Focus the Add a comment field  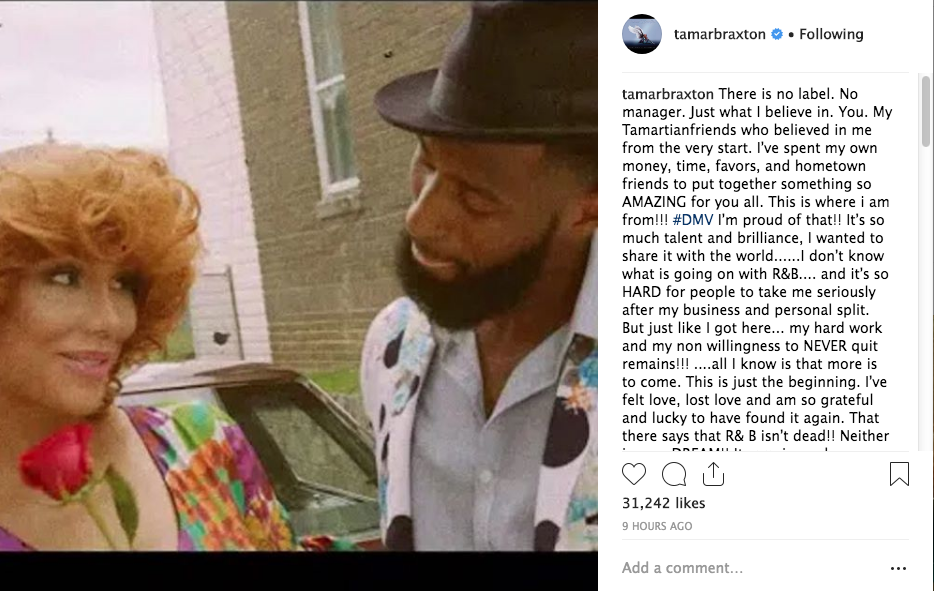tap(751, 568)
